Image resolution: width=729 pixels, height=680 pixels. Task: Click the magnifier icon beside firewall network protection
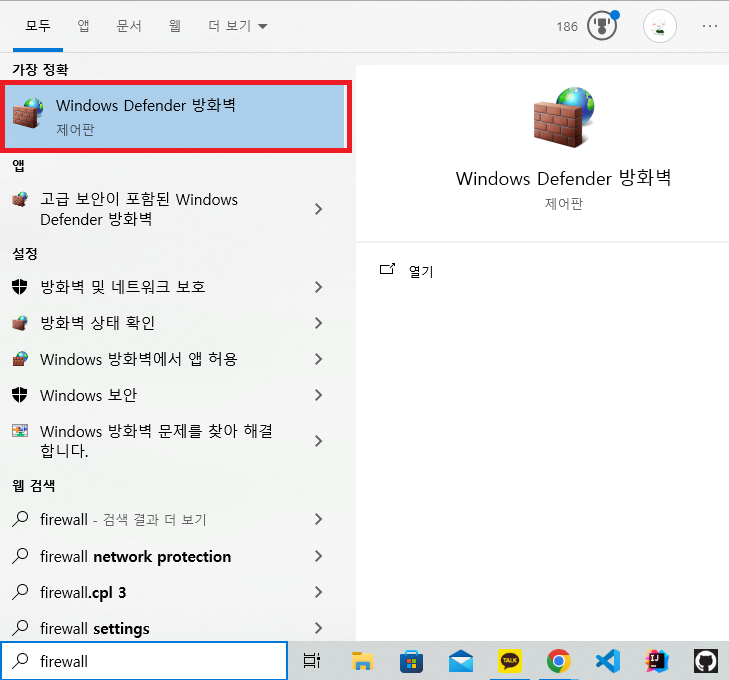point(20,555)
